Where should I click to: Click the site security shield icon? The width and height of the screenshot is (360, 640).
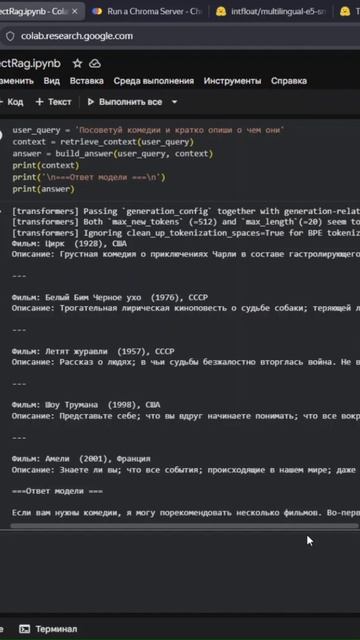[x=10, y=36]
